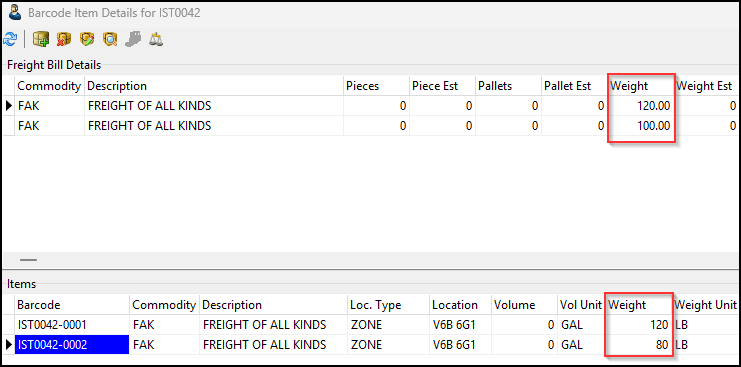
Task: Click the Location column header
Action: 460,305
